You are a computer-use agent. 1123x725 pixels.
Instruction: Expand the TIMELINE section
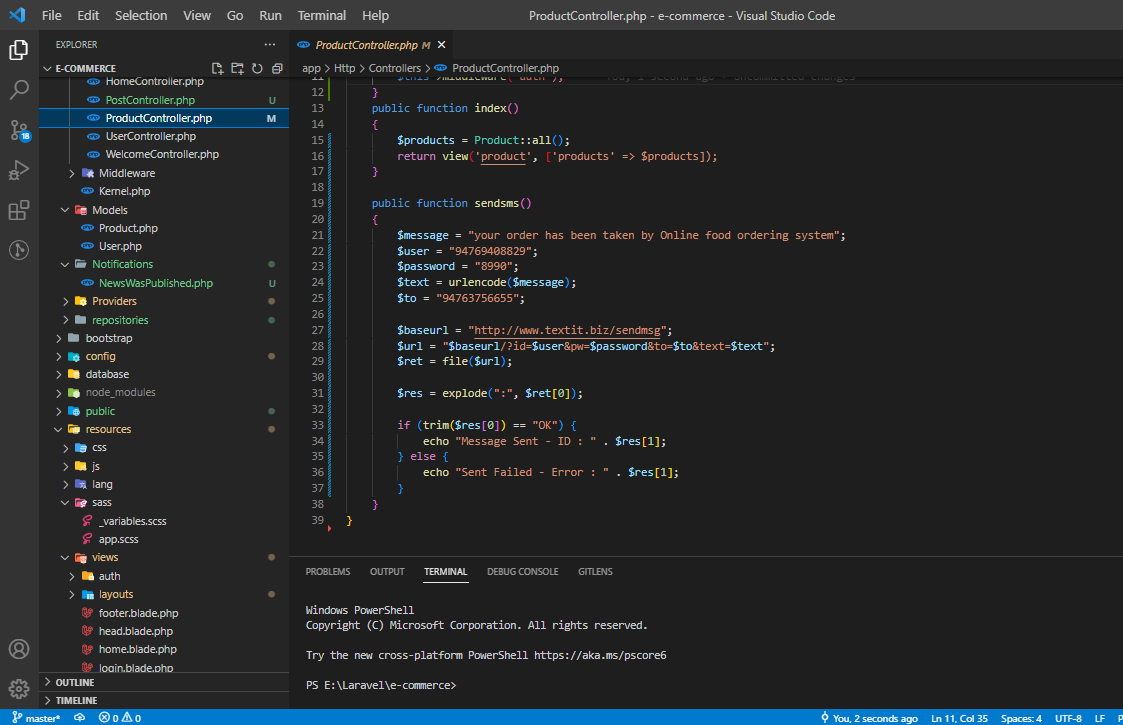click(x=77, y=700)
